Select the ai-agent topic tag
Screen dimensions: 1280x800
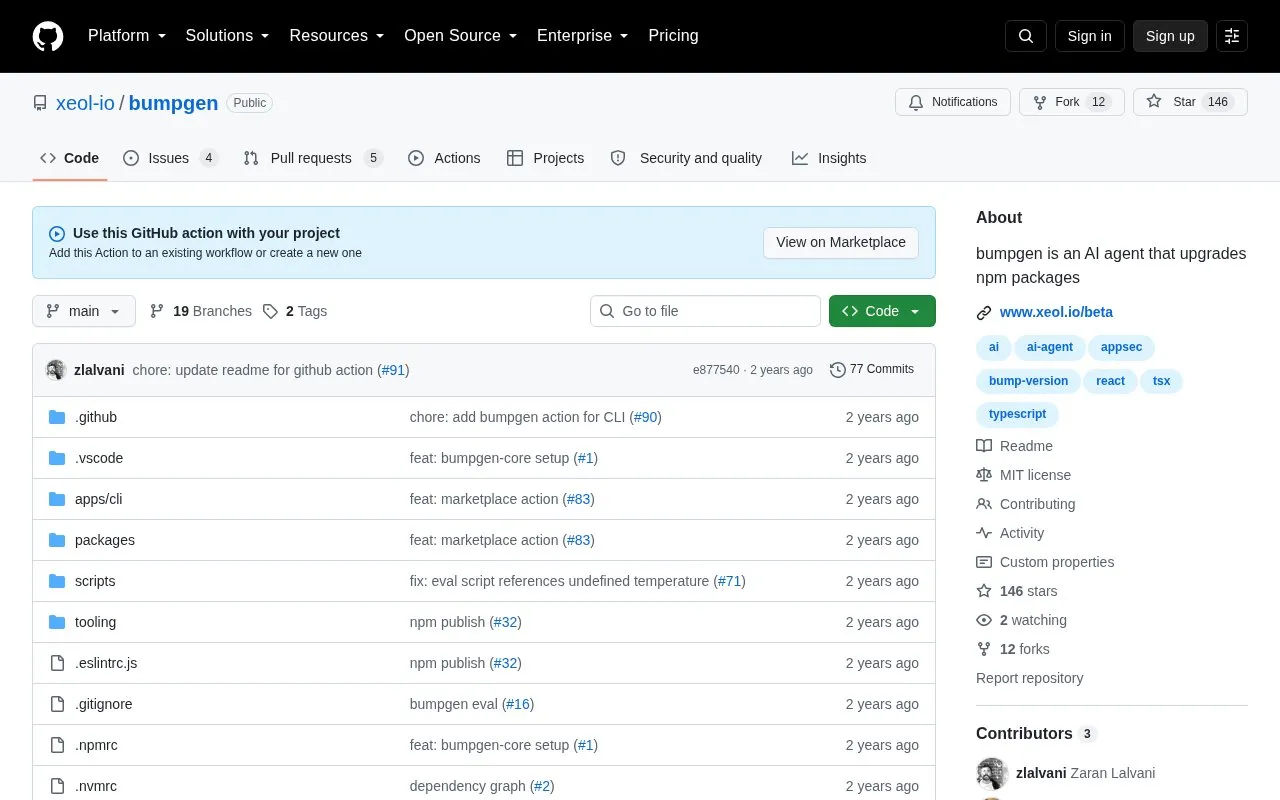pos(1050,347)
